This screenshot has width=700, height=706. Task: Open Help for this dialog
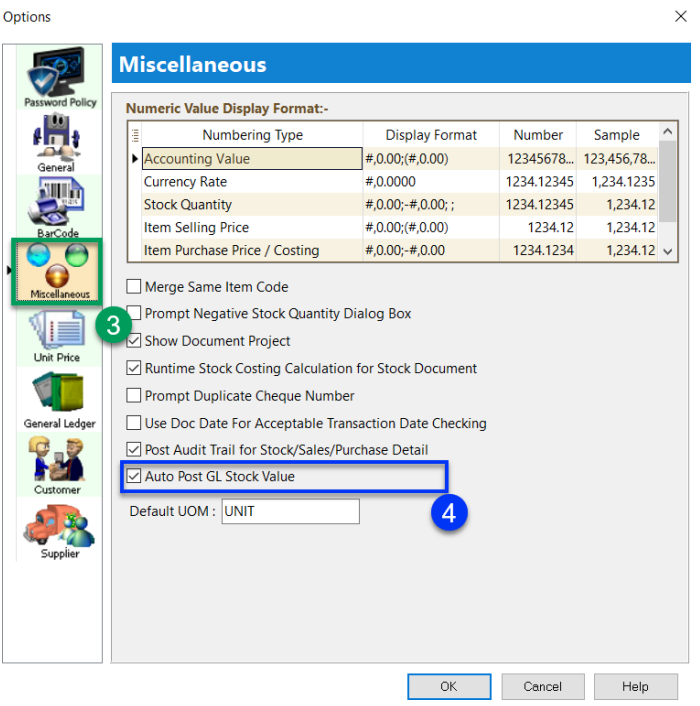634,687
